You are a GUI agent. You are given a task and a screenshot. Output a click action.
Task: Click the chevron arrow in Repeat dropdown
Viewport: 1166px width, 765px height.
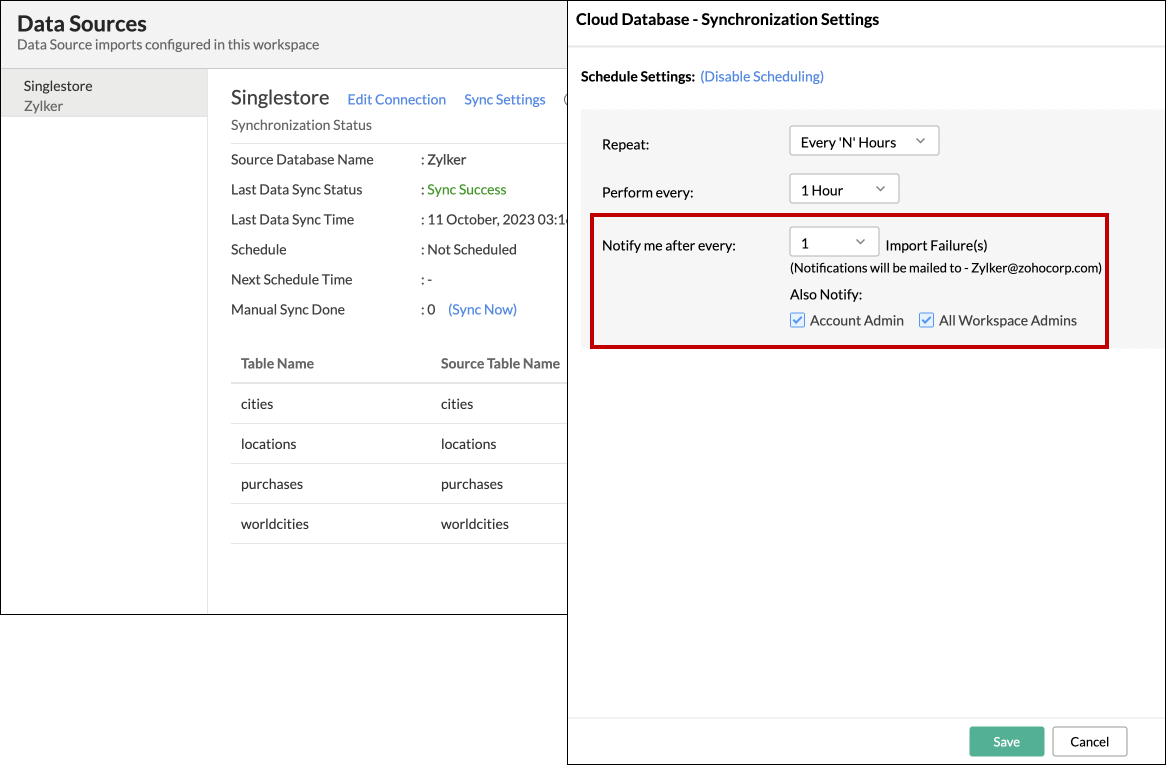(x=920, y=142)
